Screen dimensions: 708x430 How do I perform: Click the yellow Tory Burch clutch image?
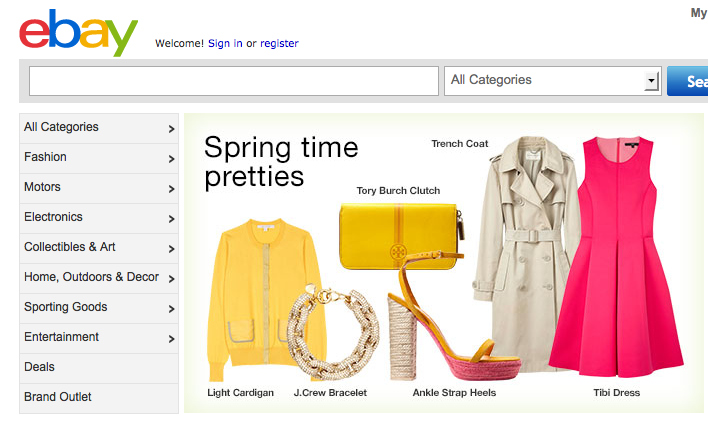pos(401,235)
